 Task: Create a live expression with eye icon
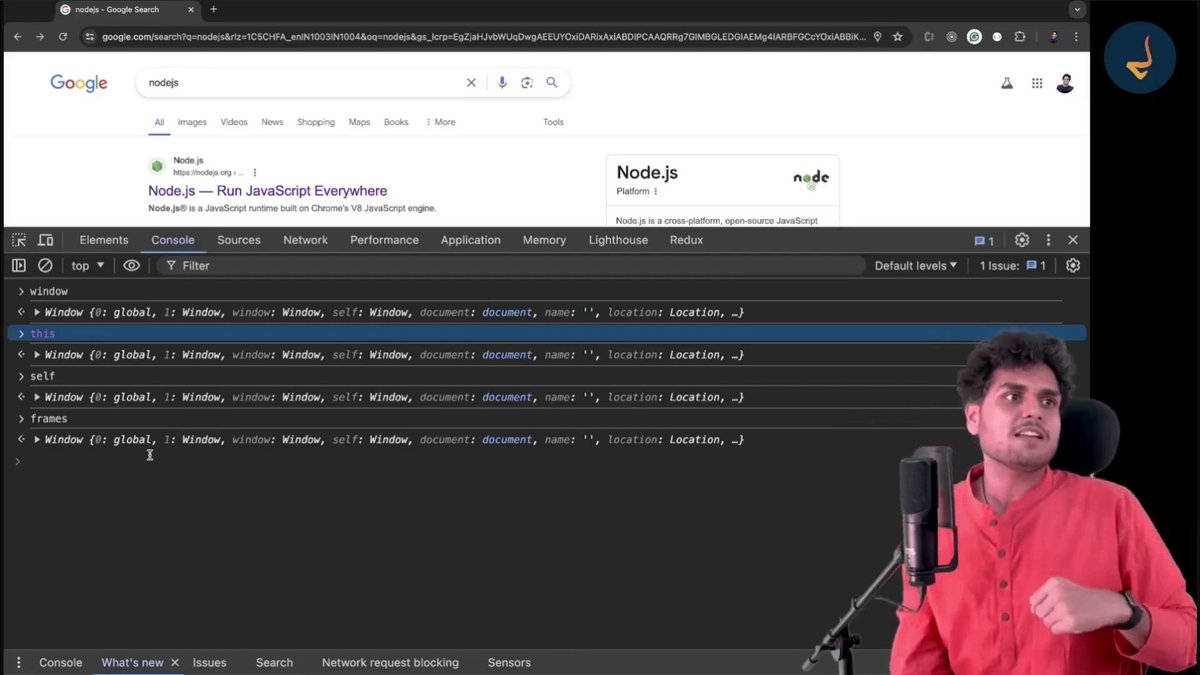(x=131, y=265)
